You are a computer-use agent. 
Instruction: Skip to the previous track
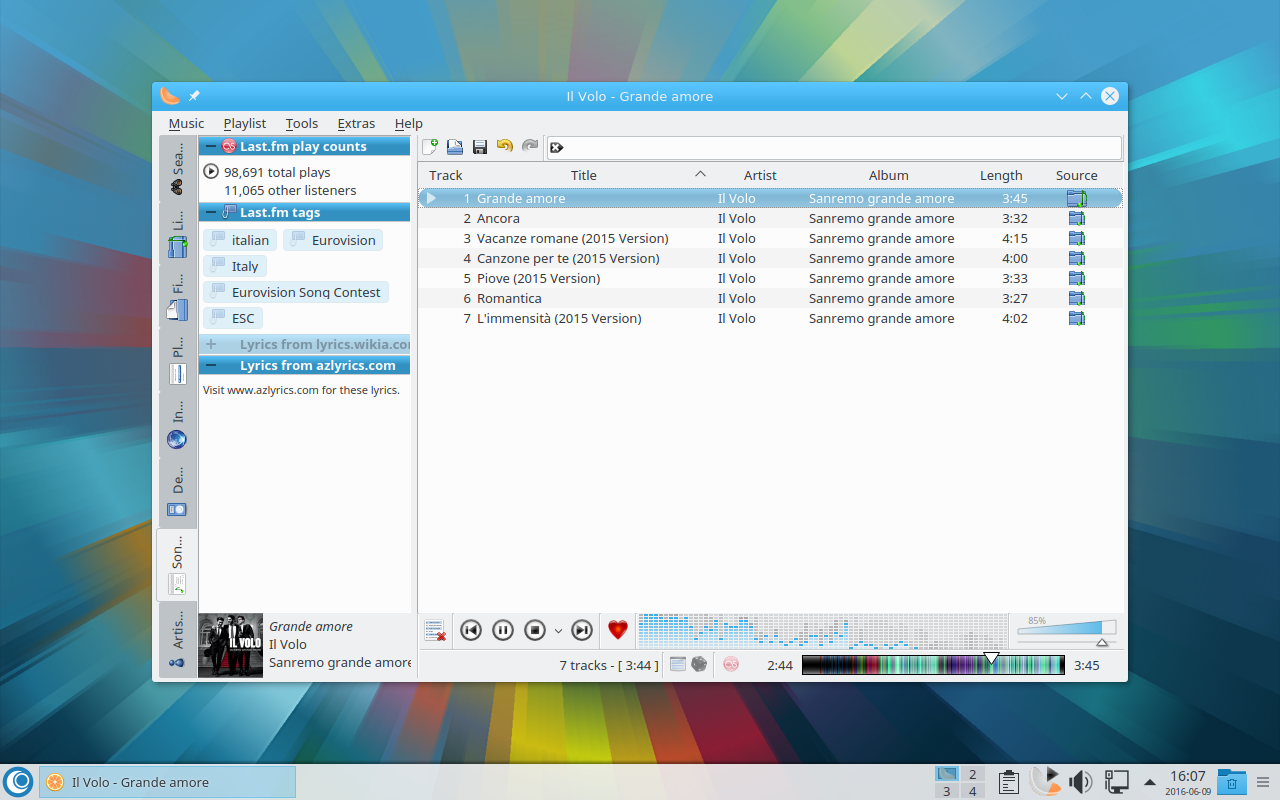(x=471, y=630)
